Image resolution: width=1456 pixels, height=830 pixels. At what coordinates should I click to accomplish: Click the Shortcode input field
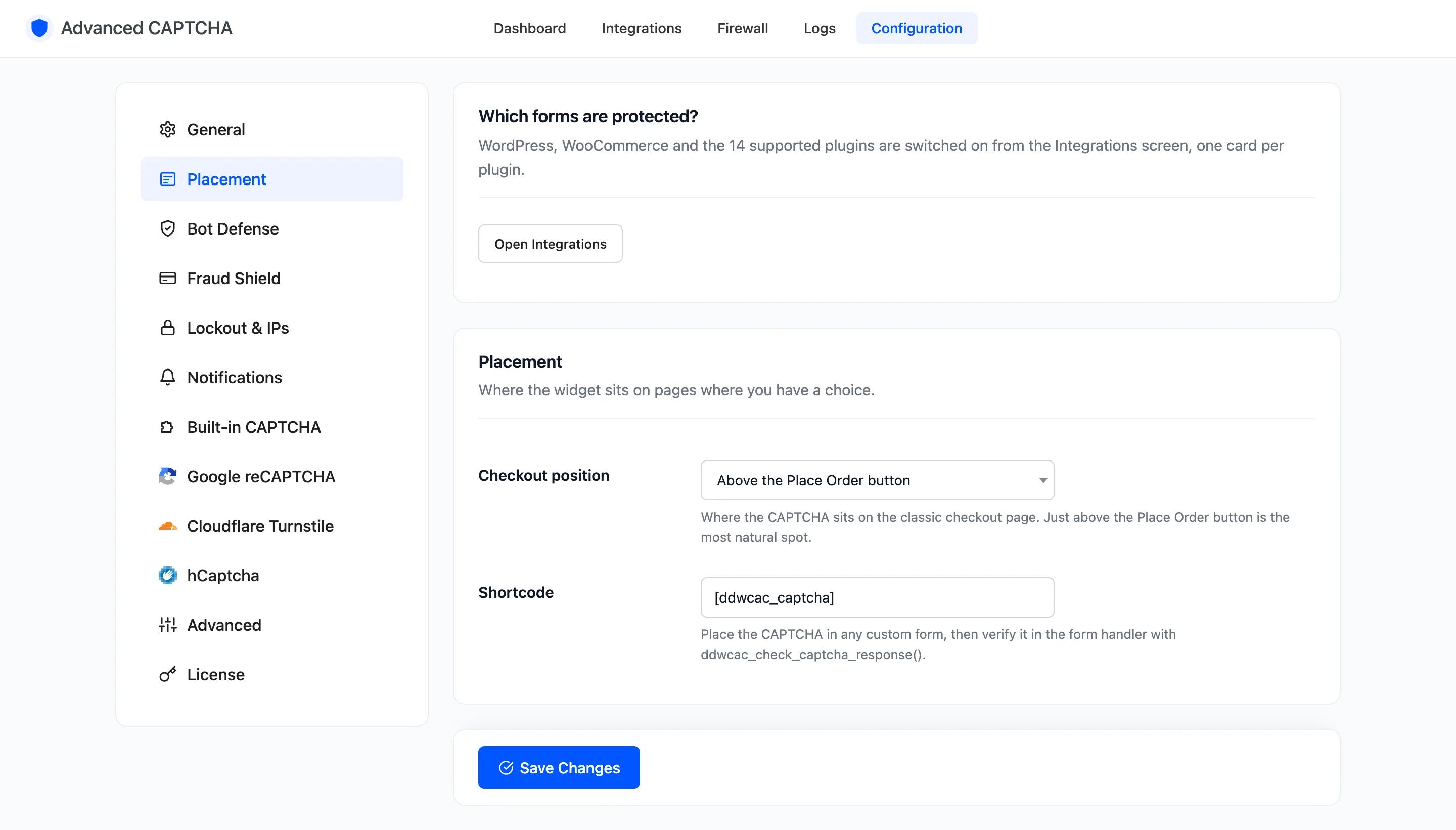(x=877, y=597)
